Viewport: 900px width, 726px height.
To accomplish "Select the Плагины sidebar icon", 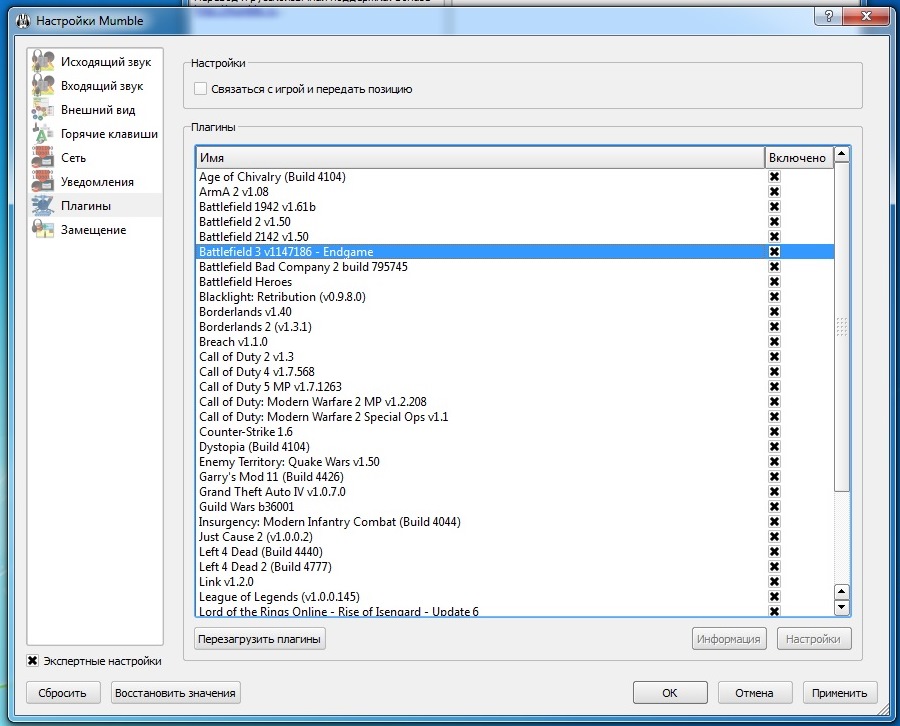I will [43, 205].
